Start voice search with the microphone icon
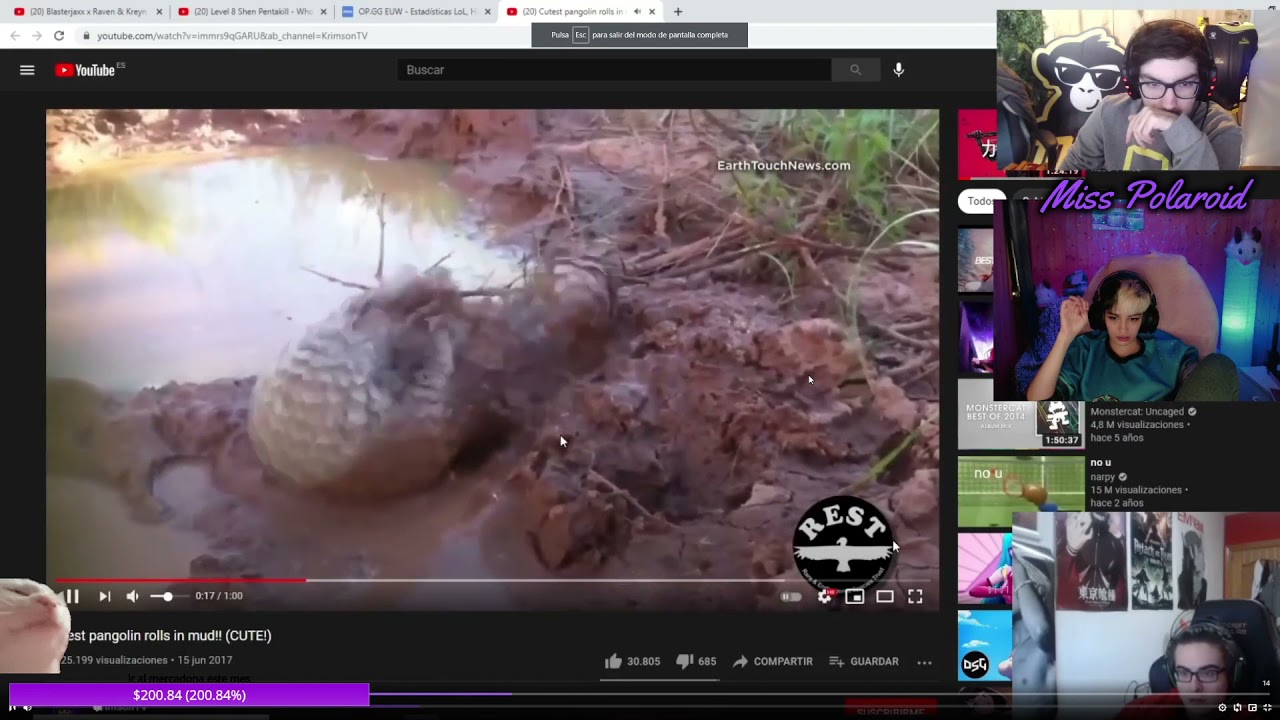The image size is (1280, 720). click(x=898, y=70)
